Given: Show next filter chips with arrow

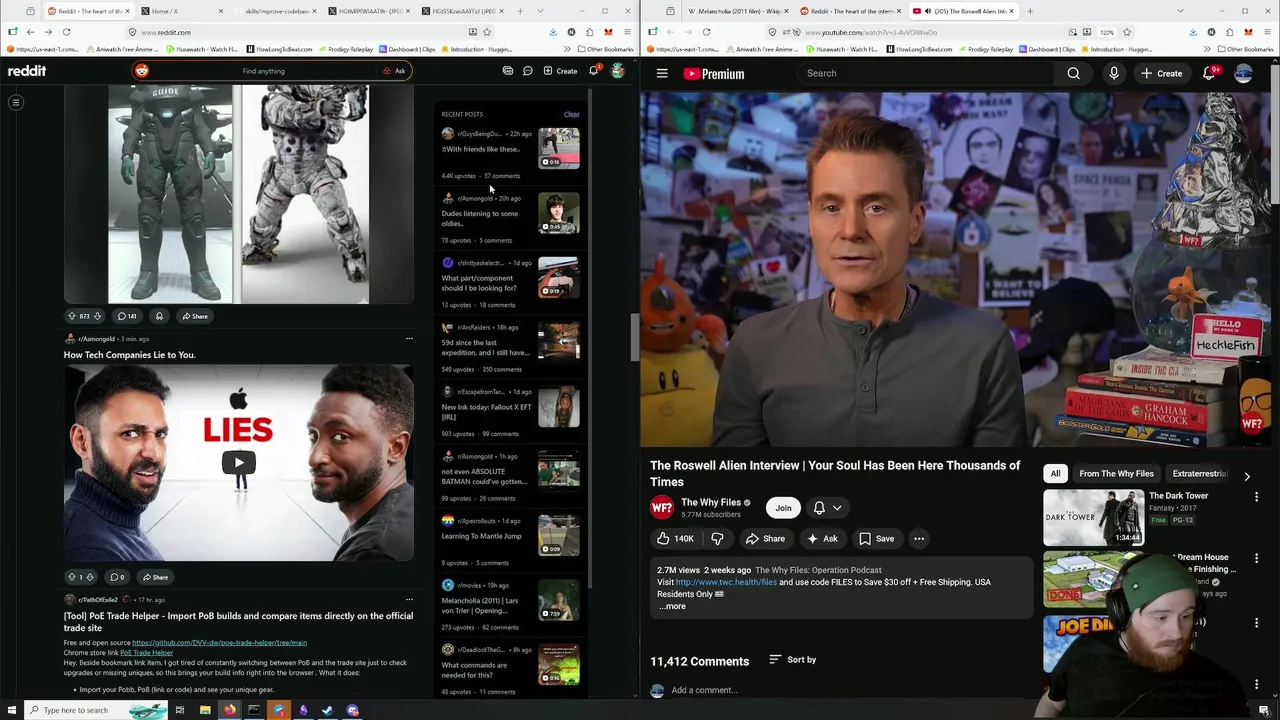Looking at the screenshot, I should (x=1247, y=476).
